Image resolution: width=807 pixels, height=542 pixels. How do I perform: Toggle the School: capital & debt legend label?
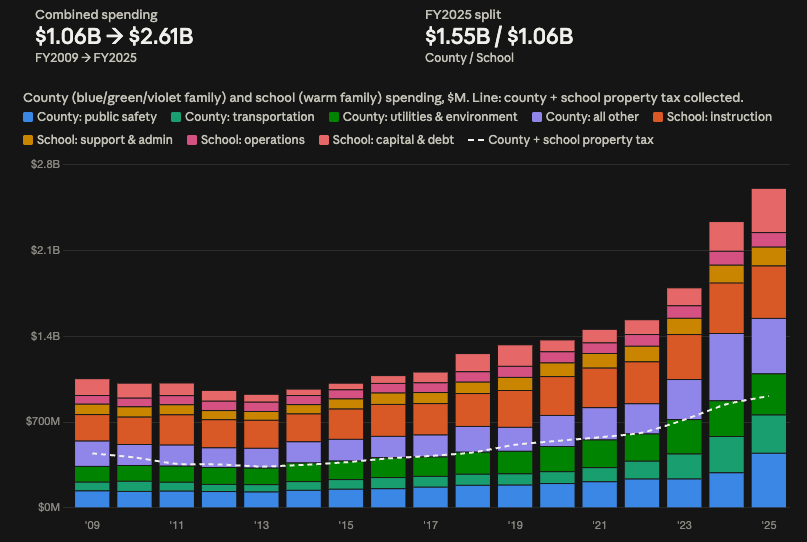[x=393, y=140]
